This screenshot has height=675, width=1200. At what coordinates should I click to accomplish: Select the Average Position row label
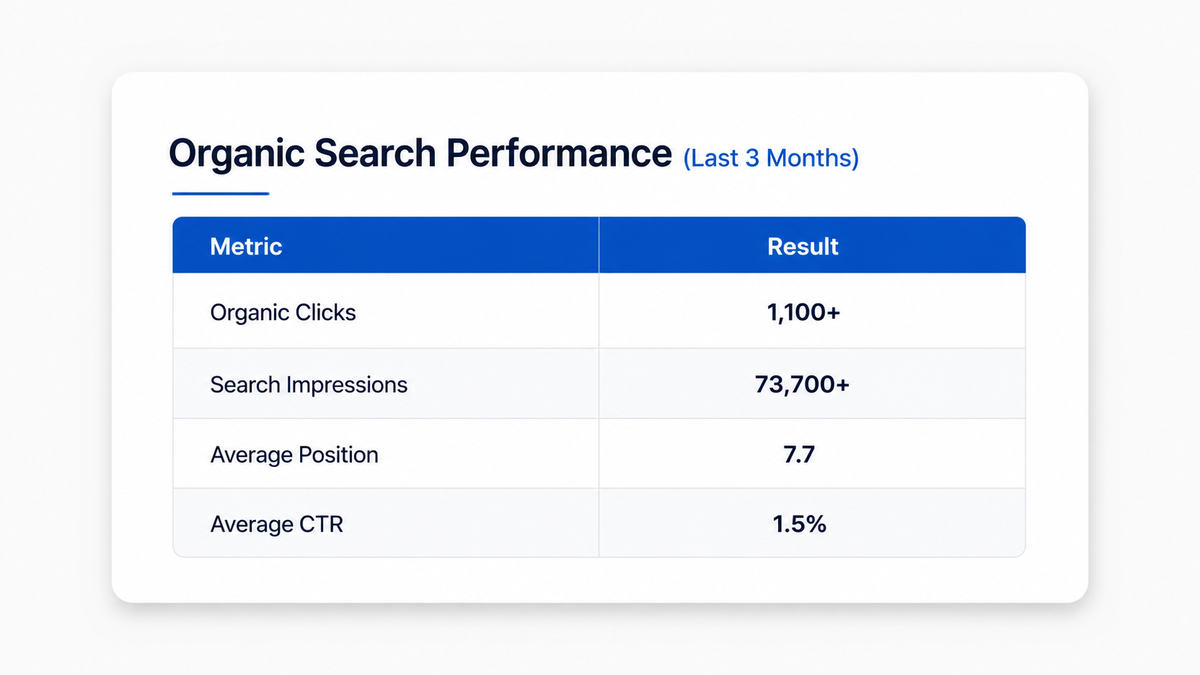294,455
